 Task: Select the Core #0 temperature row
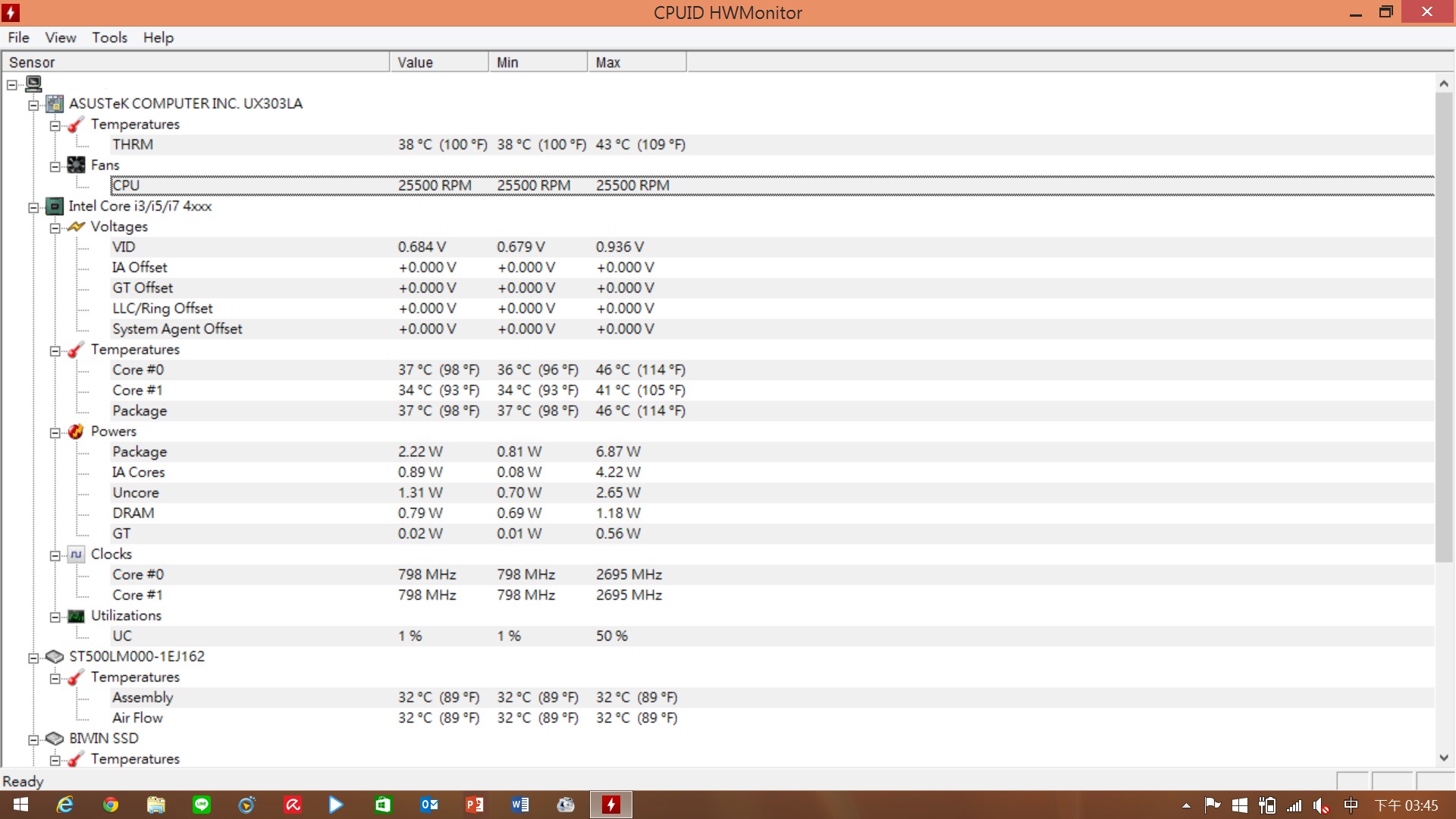[x=772, y=369]
